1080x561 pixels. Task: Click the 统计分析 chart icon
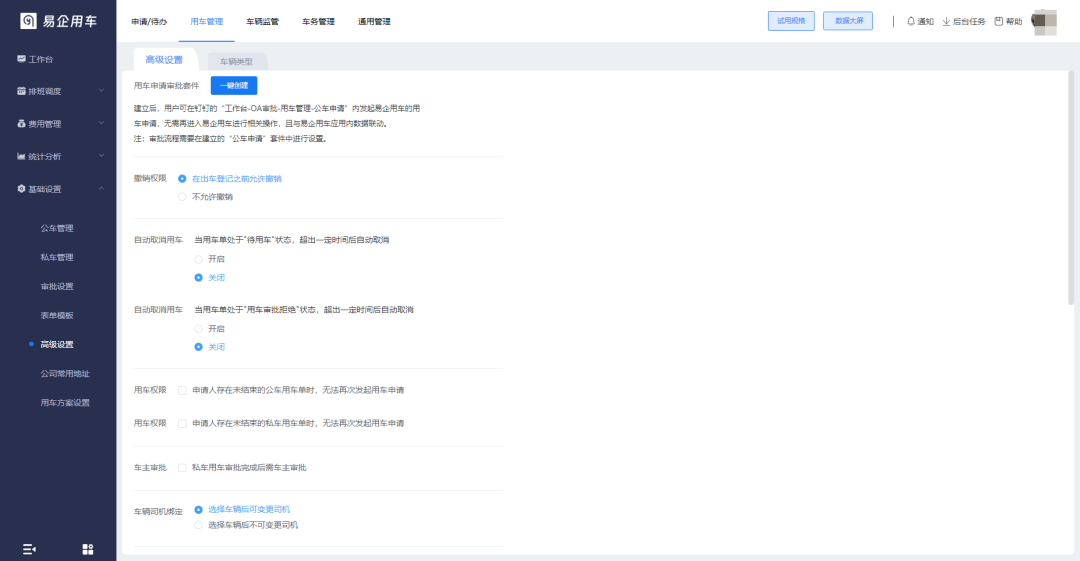click(x=21, y=156)
